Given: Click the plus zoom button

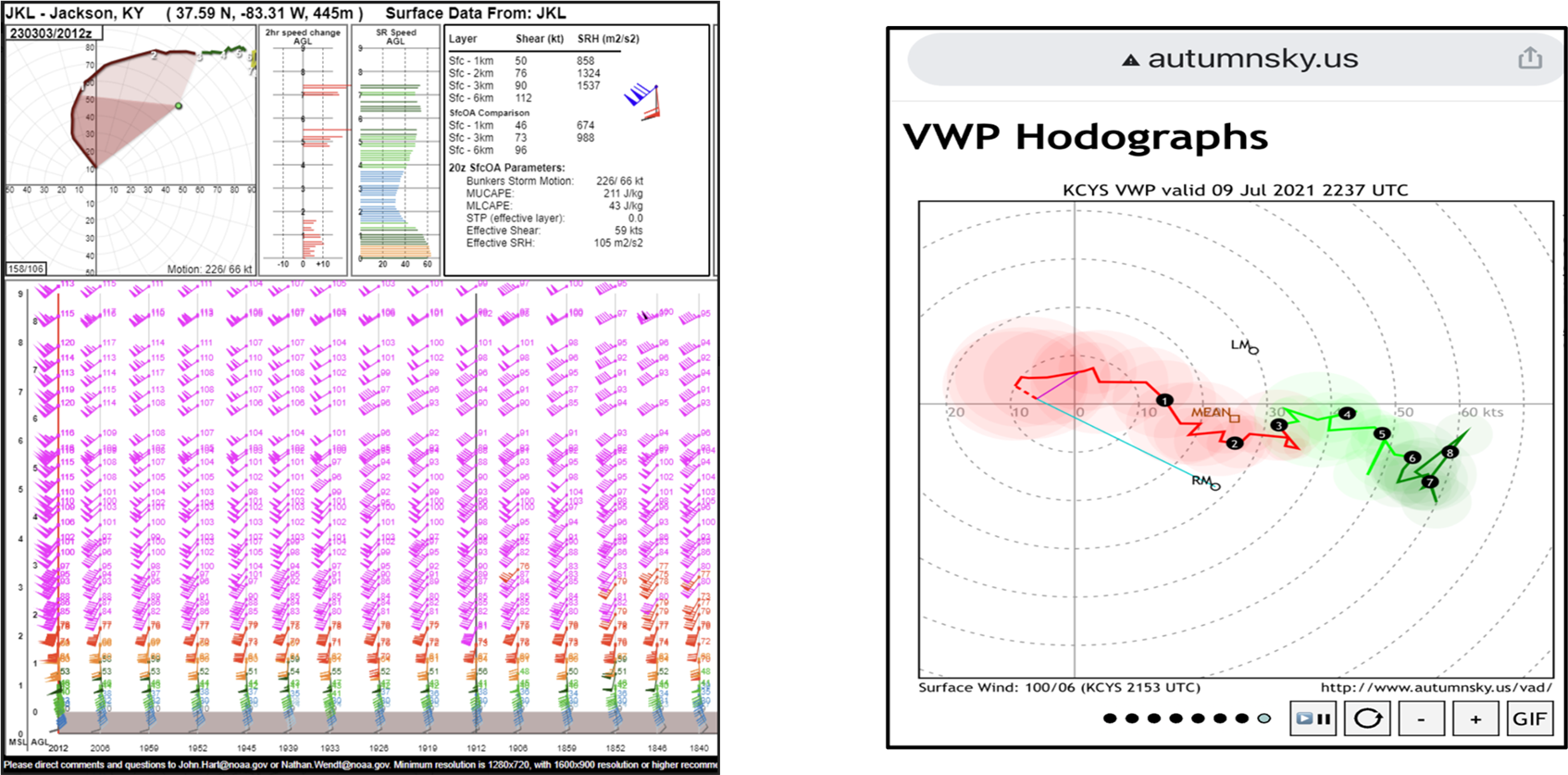Looking at the screenshot, I should (x=1475, y=719).
